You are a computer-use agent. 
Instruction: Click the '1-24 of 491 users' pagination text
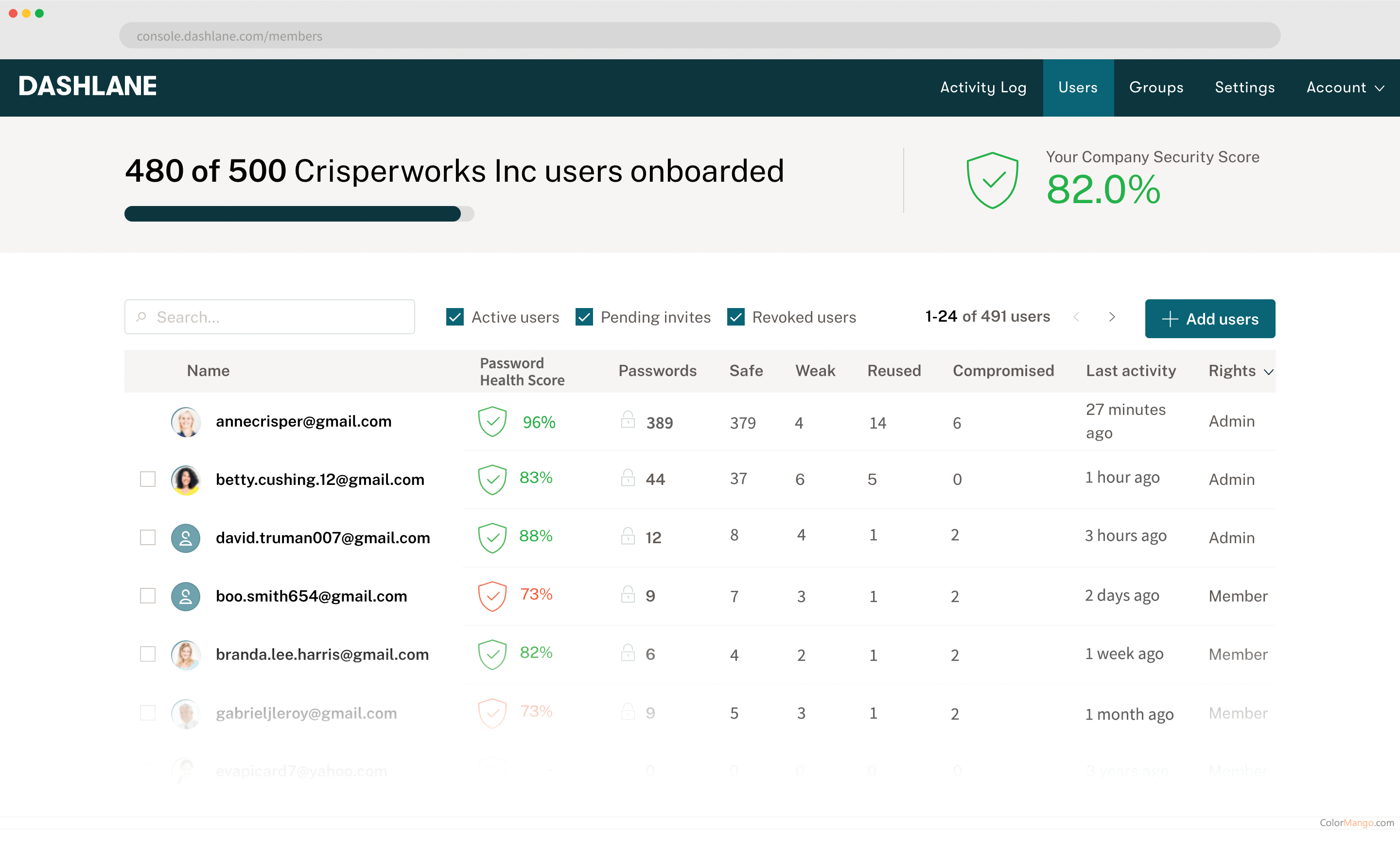tap(987, 316)
